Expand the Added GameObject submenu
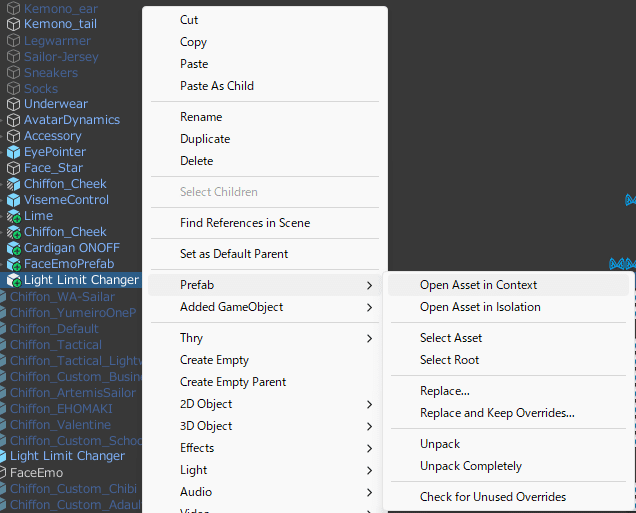The image size is (636, 513). click(x=231, y=307)
